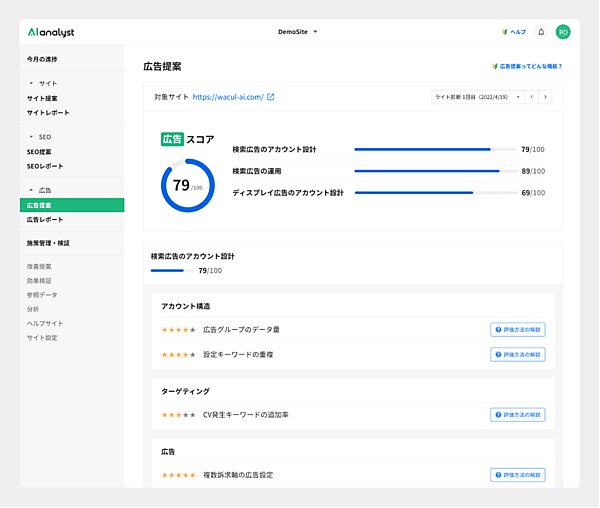
Task: Open the ライト診断 1回目 date dropdown
Action: pos(476,97)
